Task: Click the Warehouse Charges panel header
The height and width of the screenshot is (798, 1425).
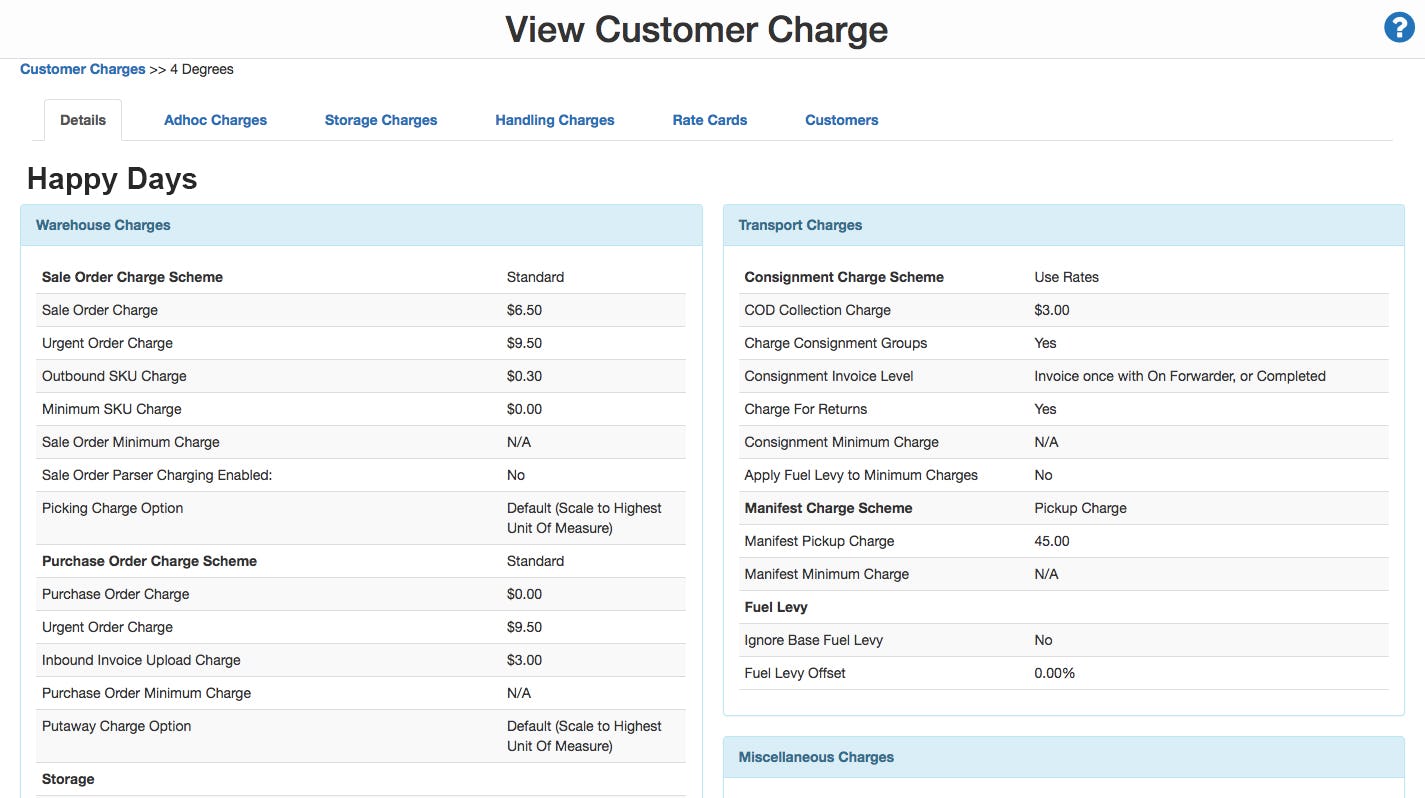Action: (102, 225)
